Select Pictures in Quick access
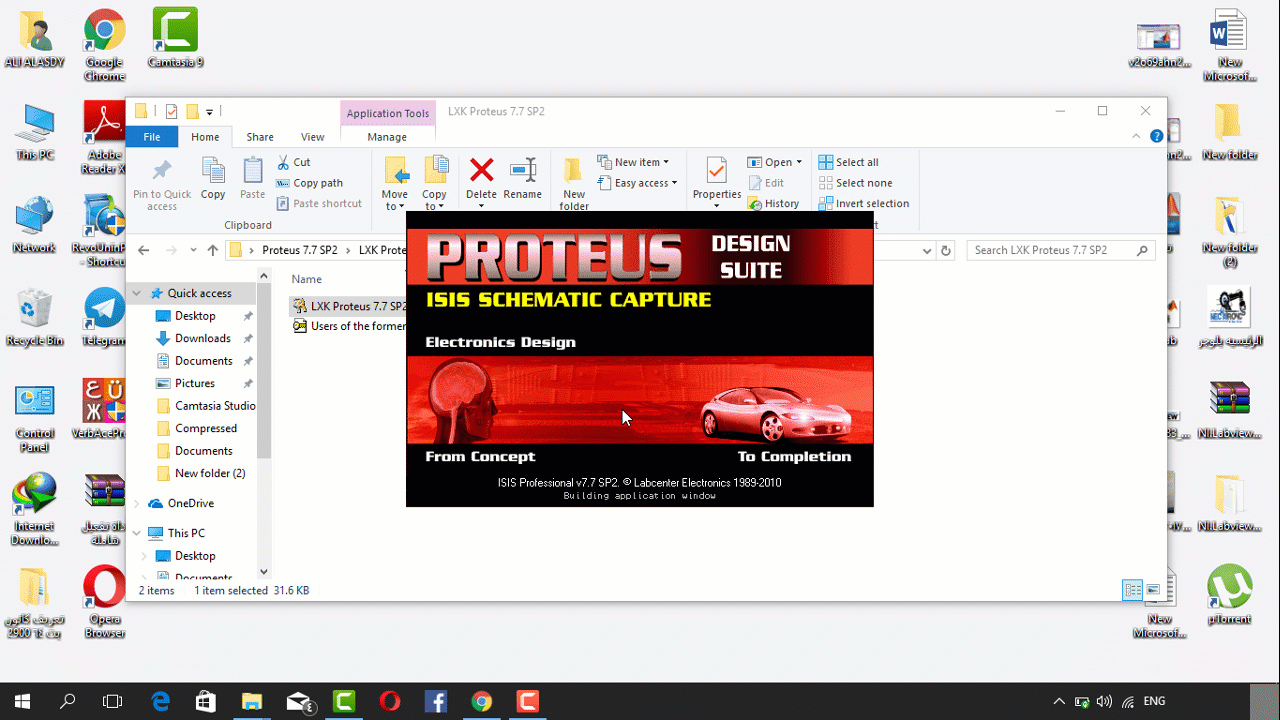The width and height of the screenshot is (1280, 720). 195,383
